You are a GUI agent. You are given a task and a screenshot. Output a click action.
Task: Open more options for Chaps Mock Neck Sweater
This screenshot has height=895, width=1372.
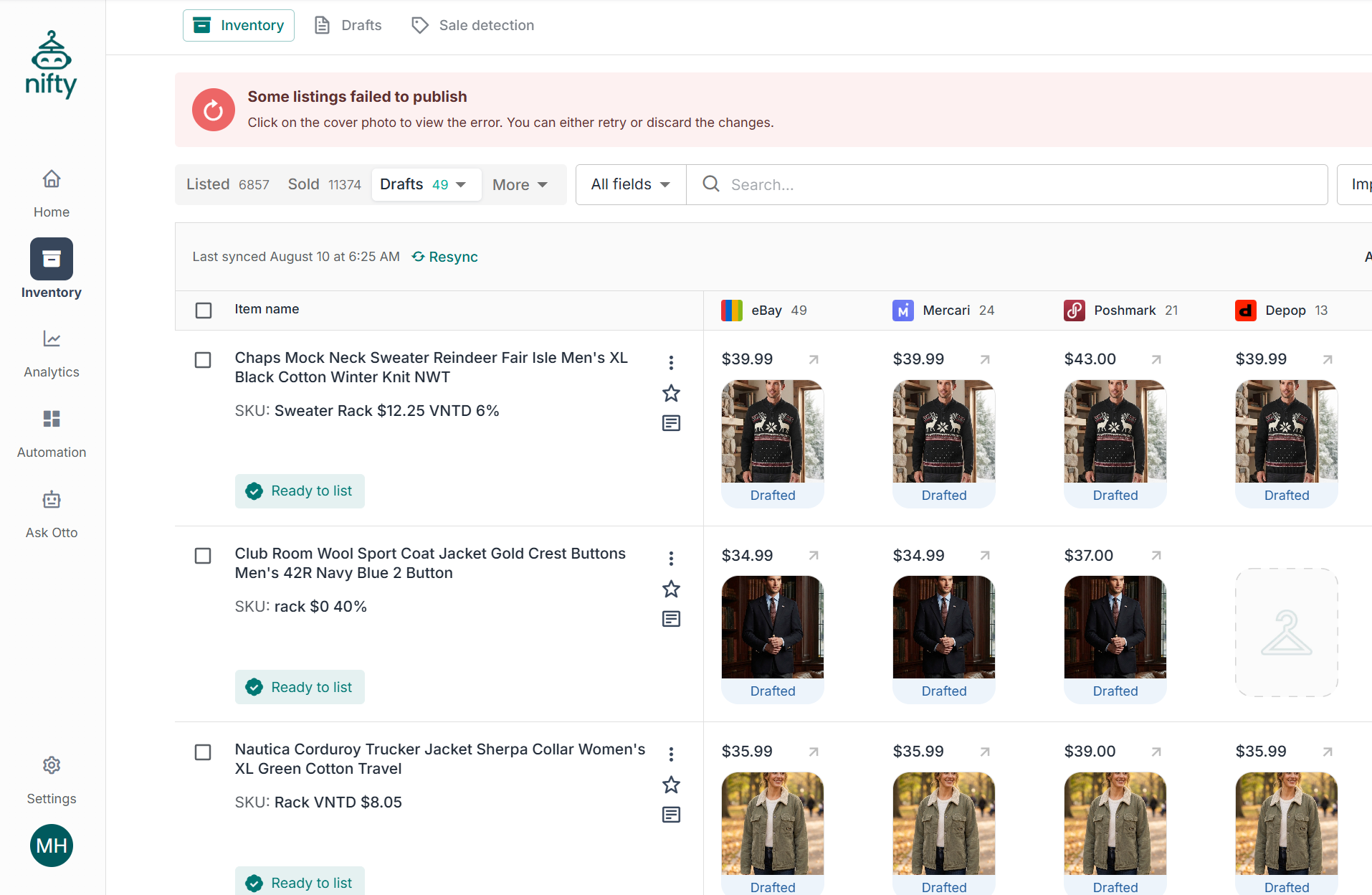click(x=671, y=363)
